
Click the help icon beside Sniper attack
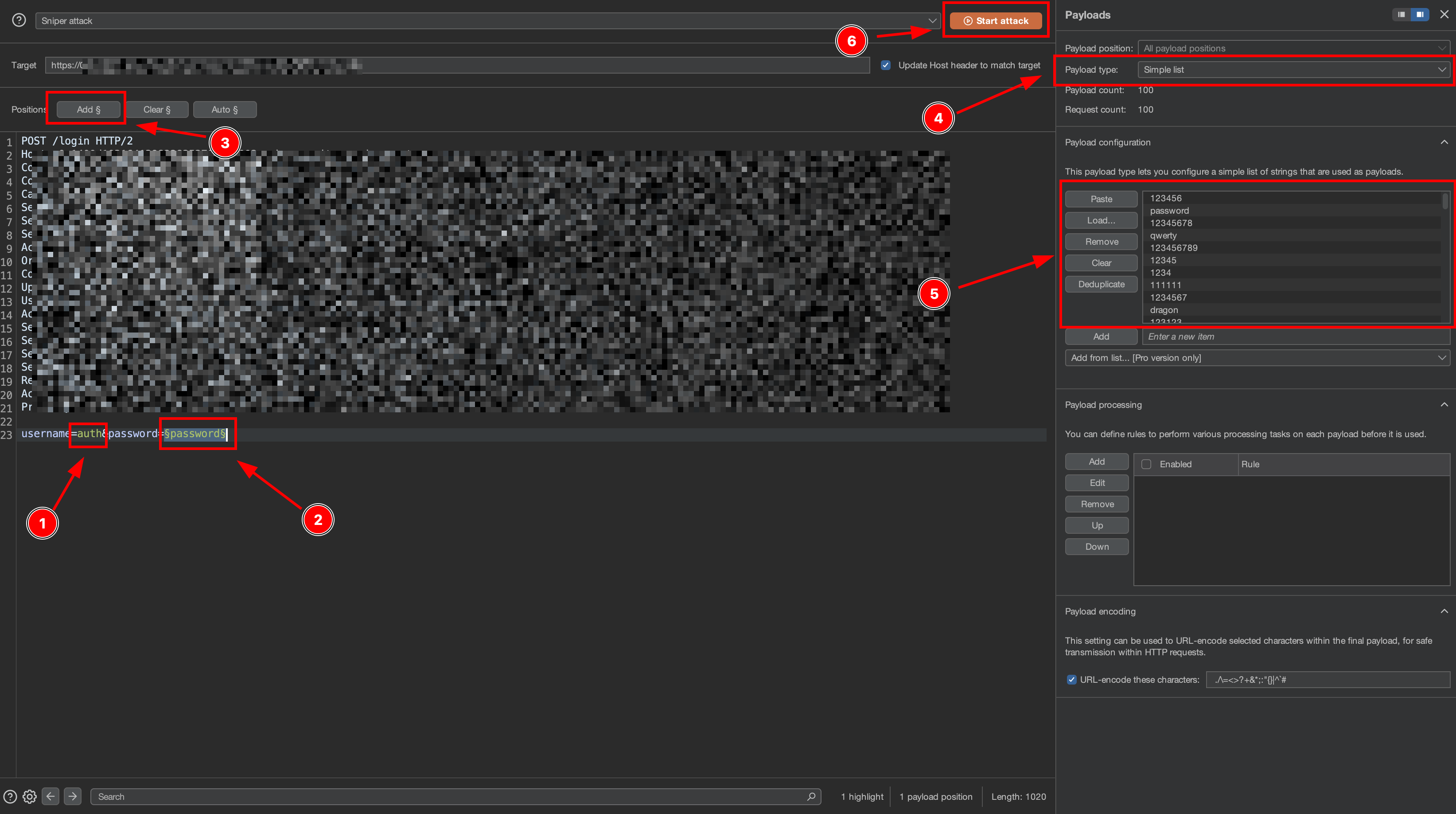coord(19,20)
